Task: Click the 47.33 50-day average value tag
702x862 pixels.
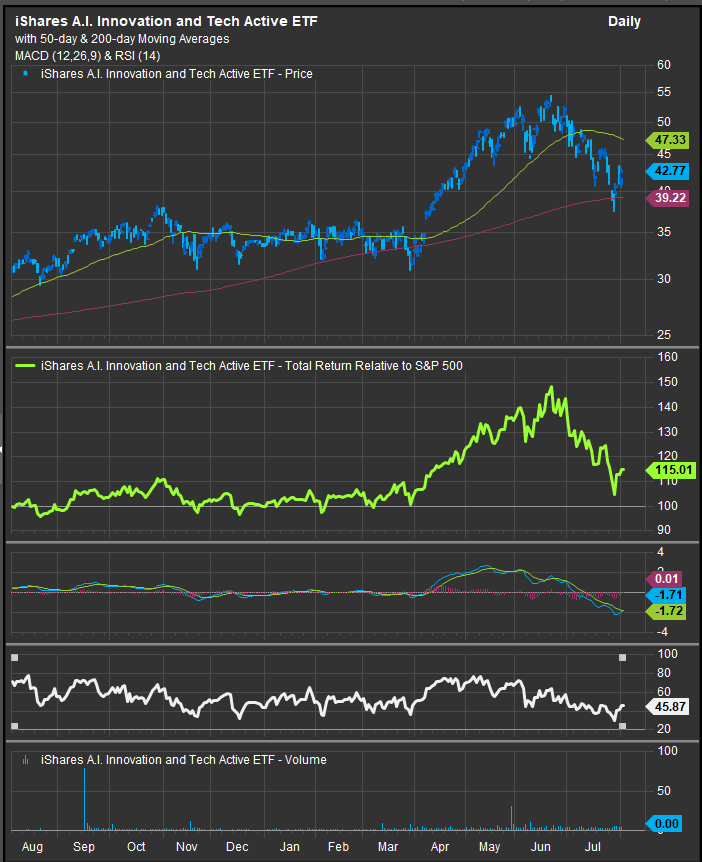Action: pos(667,140)
